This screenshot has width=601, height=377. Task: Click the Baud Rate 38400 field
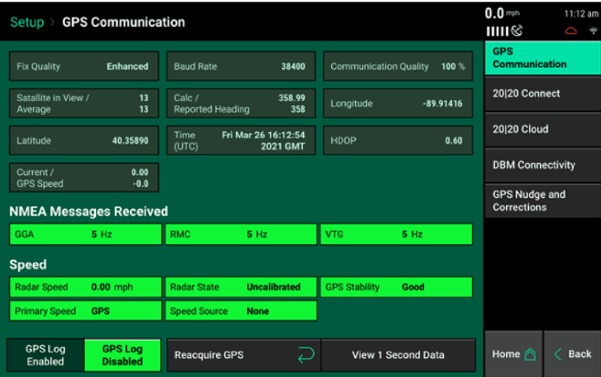241,66
